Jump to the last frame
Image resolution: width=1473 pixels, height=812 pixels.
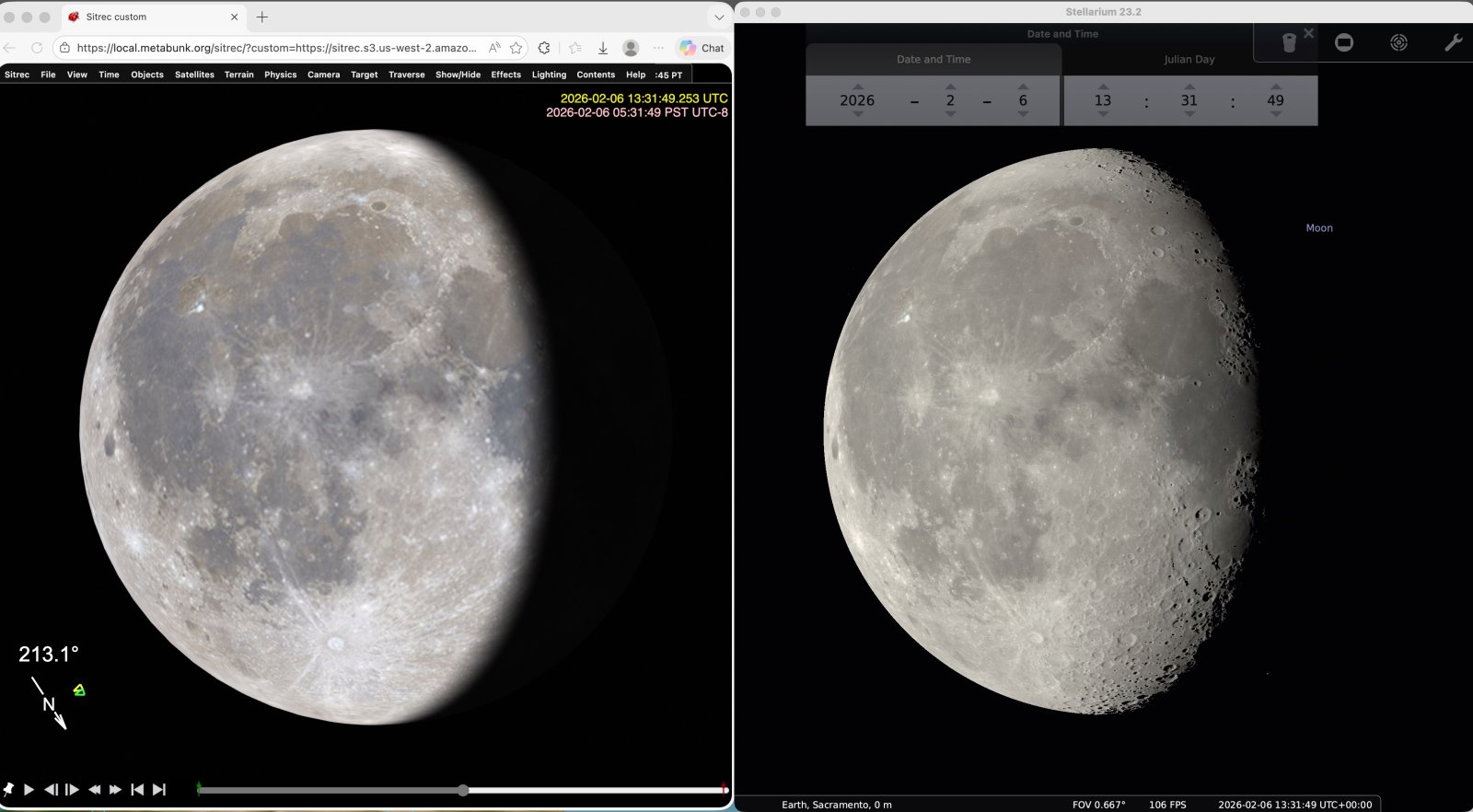pyautogui.click(x=159, y=790)
